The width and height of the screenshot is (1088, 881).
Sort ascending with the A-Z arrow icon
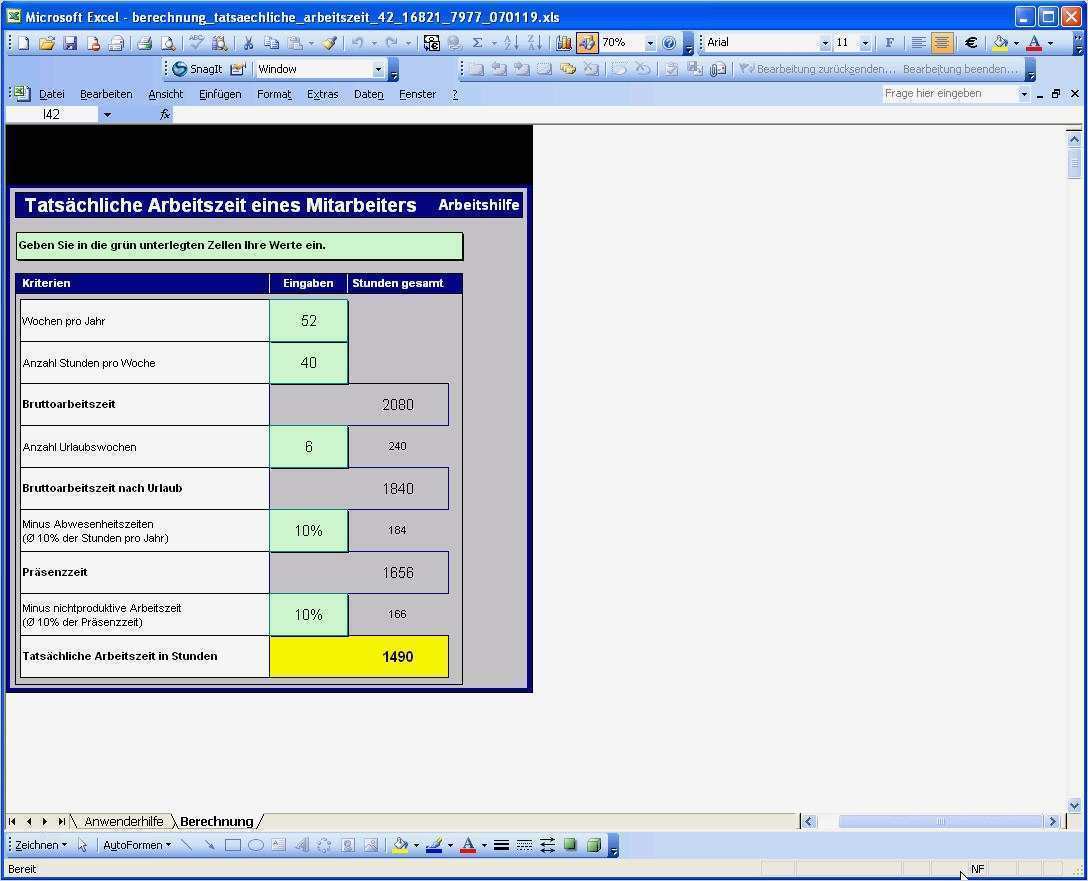(511, 43)
